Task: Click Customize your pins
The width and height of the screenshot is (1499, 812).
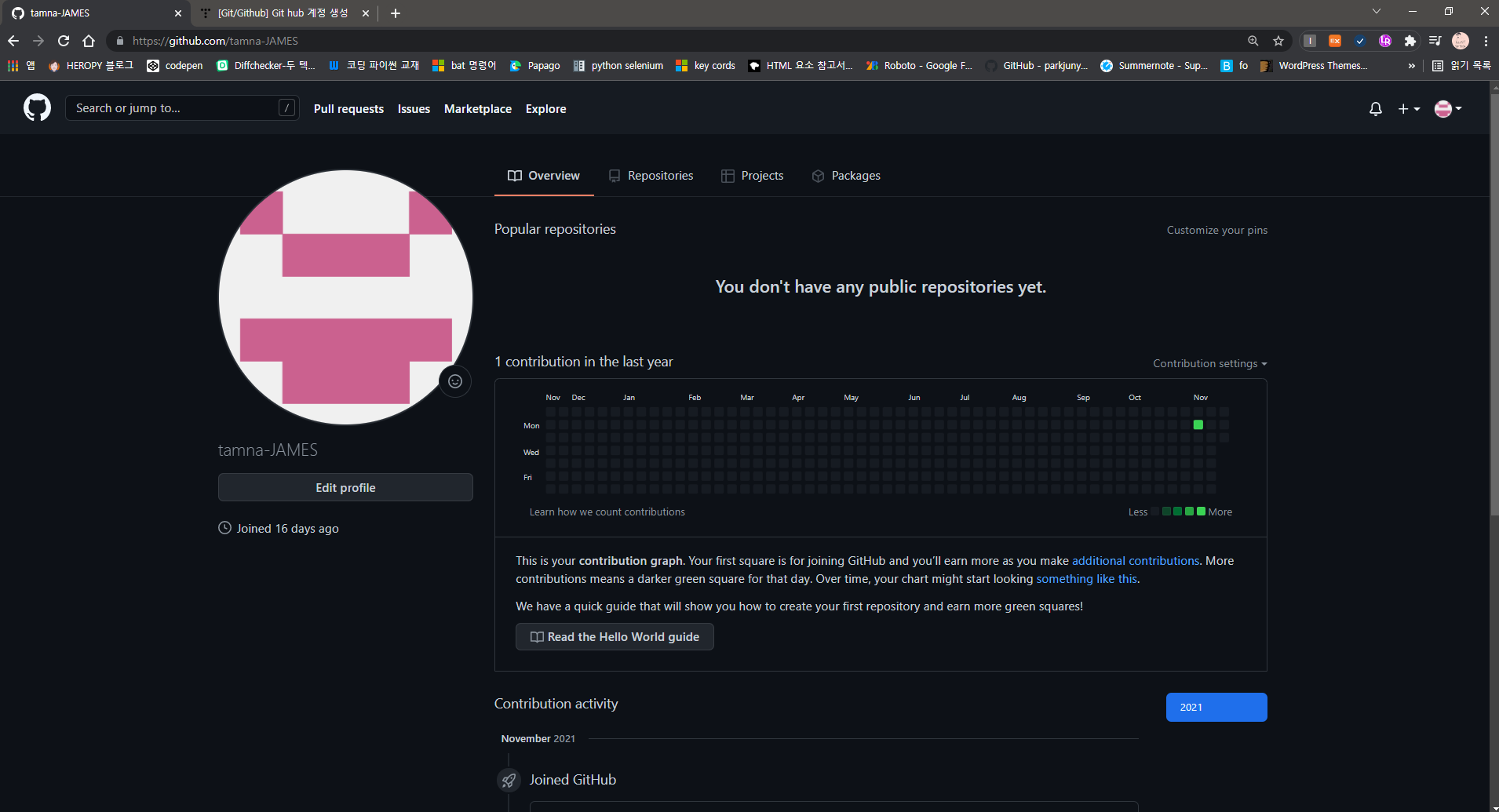Action: pos(1216,230)
